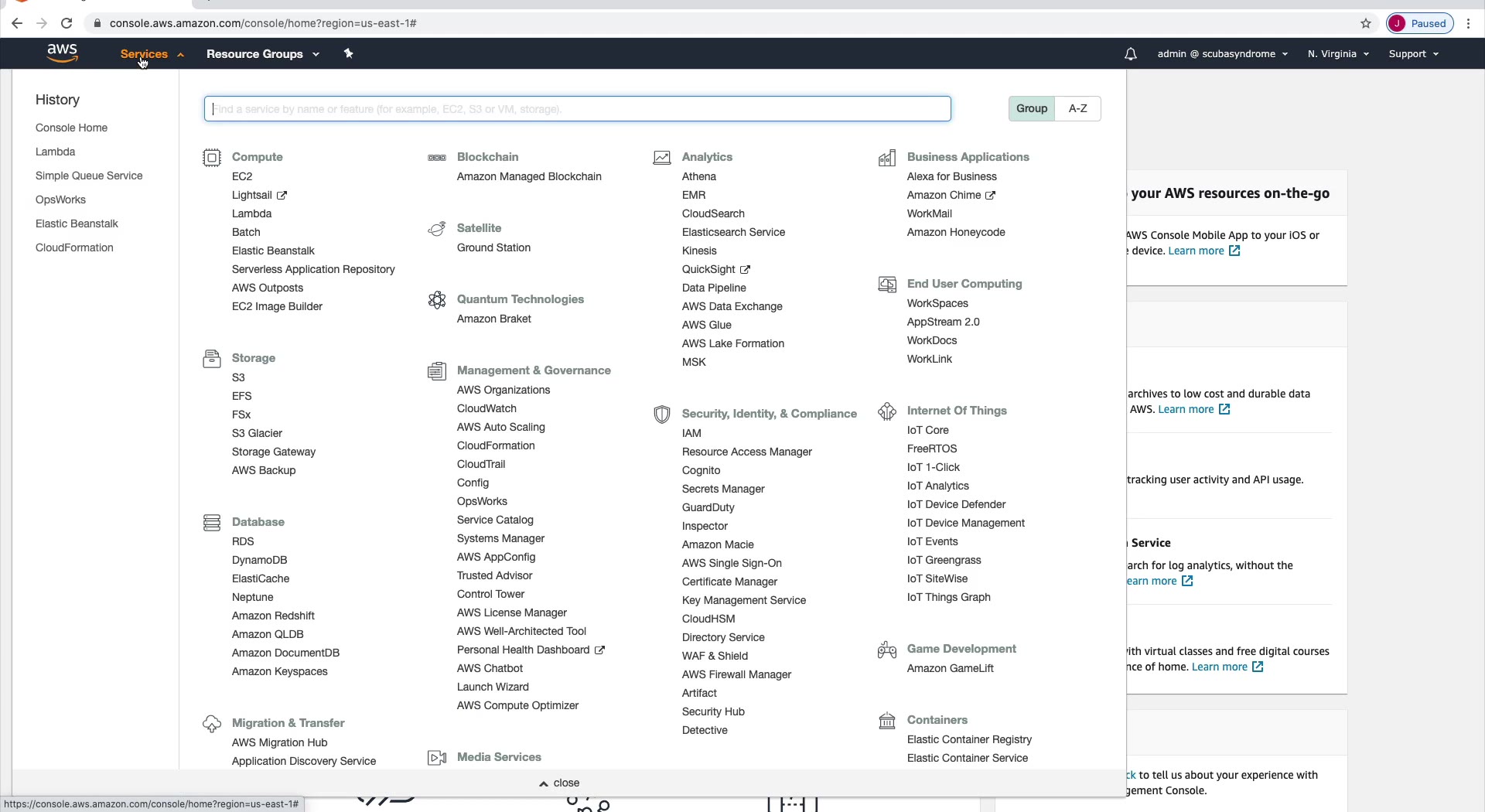Click the Satellite category icon
1485x812 pixels.
tap(437, 229)
